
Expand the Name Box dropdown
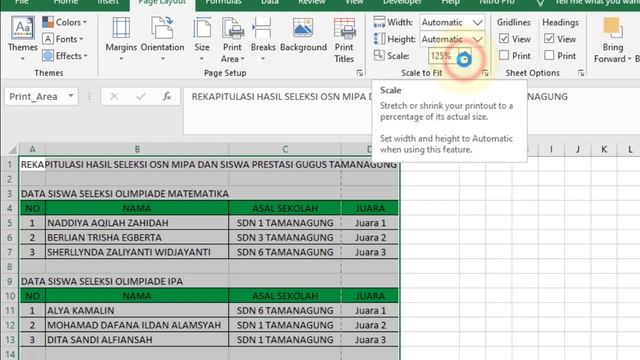pos(71,96)
